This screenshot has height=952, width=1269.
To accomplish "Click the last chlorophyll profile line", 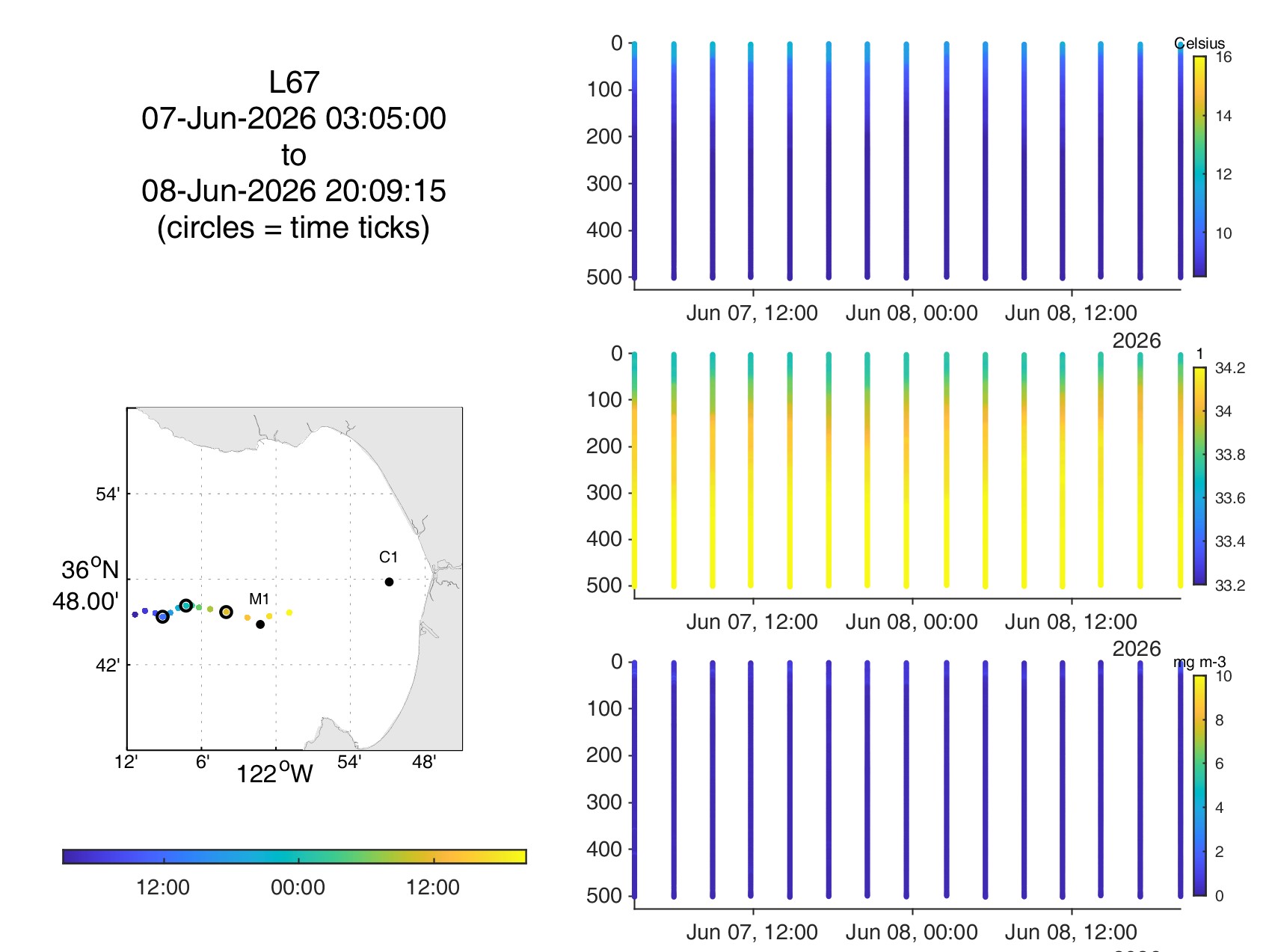I will pyautogui.click(x=1181, y=779).
